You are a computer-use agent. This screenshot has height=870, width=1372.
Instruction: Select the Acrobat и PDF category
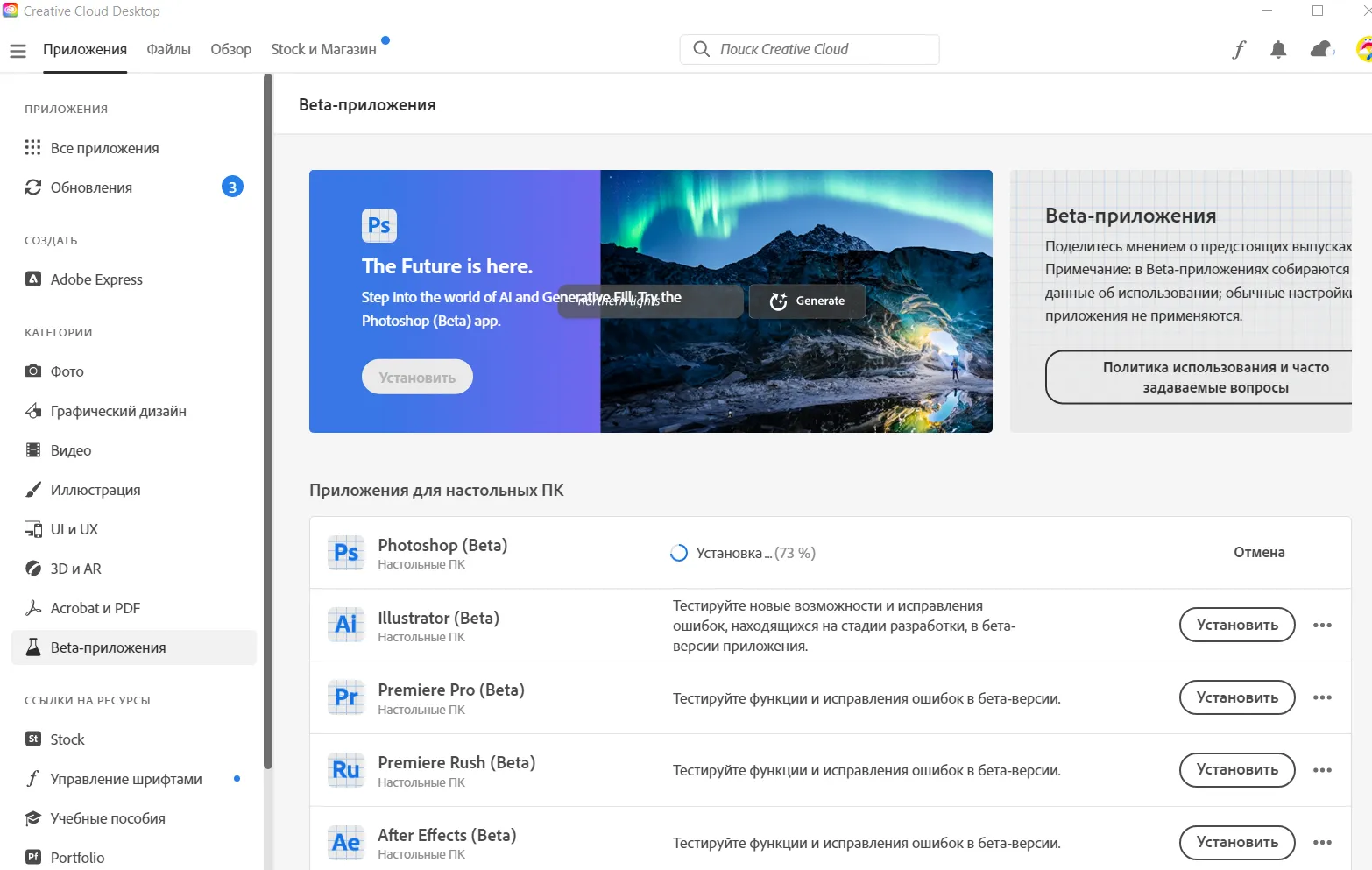[x=134, y=608]
